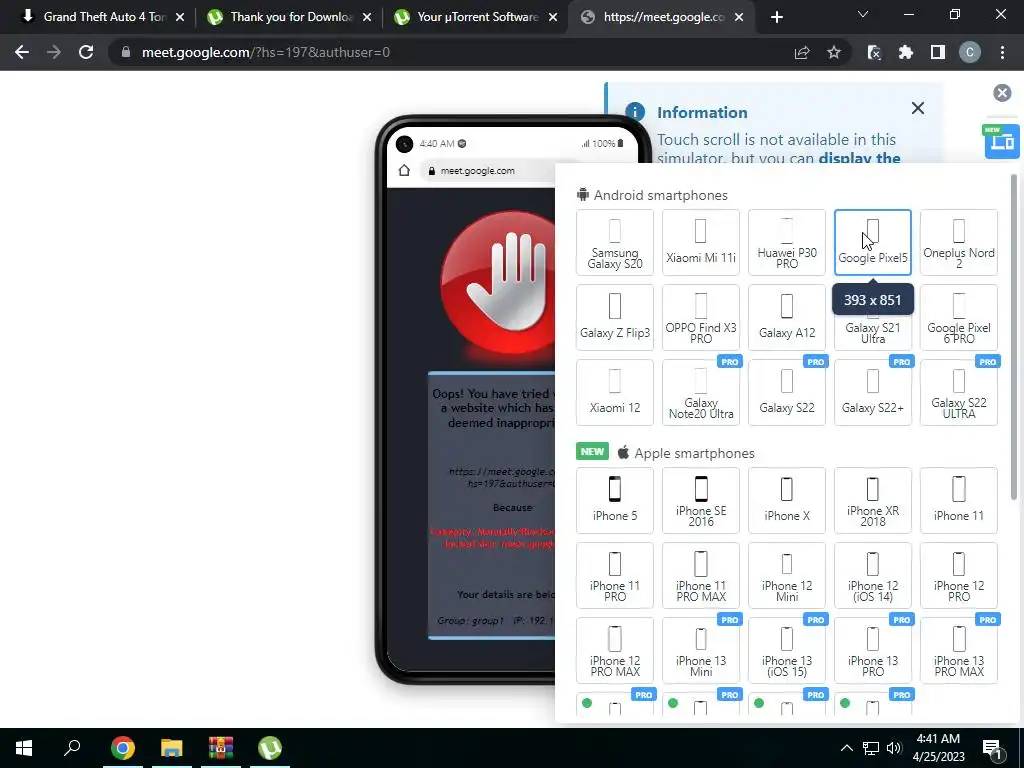Open Windows taskbar search
This screenshot has height=768, width=1024.
point(72,748)
